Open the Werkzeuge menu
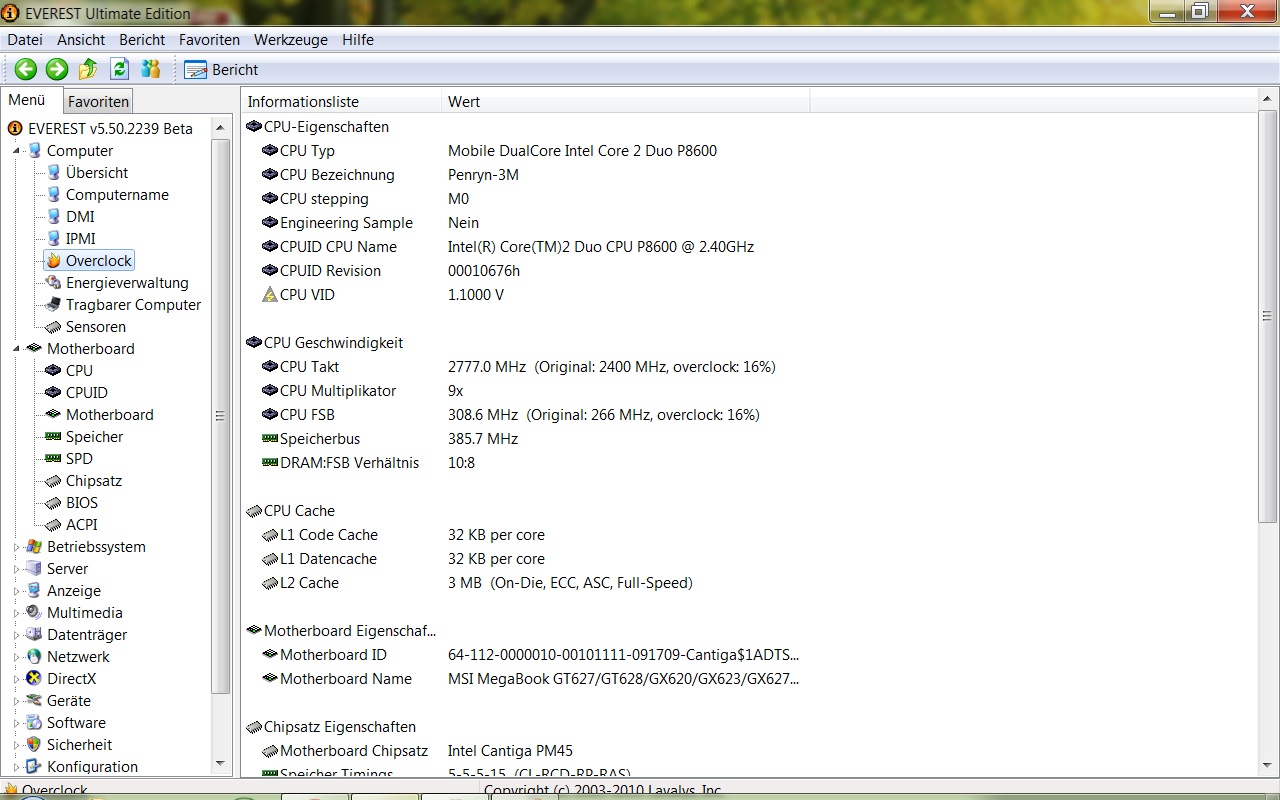This screenshot has height=800, width=1280. 291,40
